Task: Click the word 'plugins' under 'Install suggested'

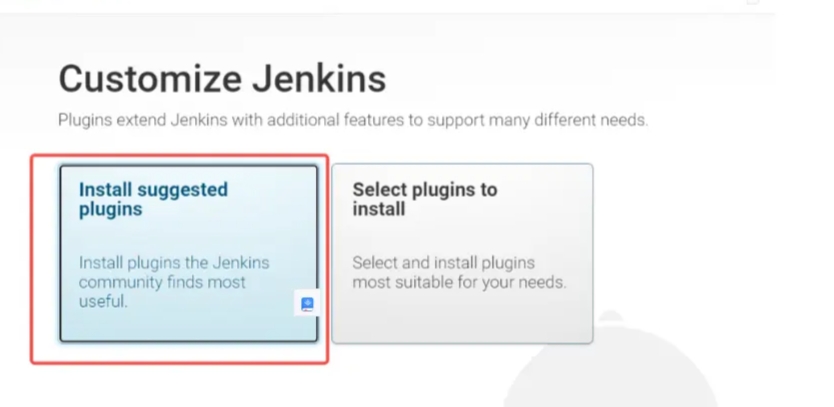Action: (111, 209)
